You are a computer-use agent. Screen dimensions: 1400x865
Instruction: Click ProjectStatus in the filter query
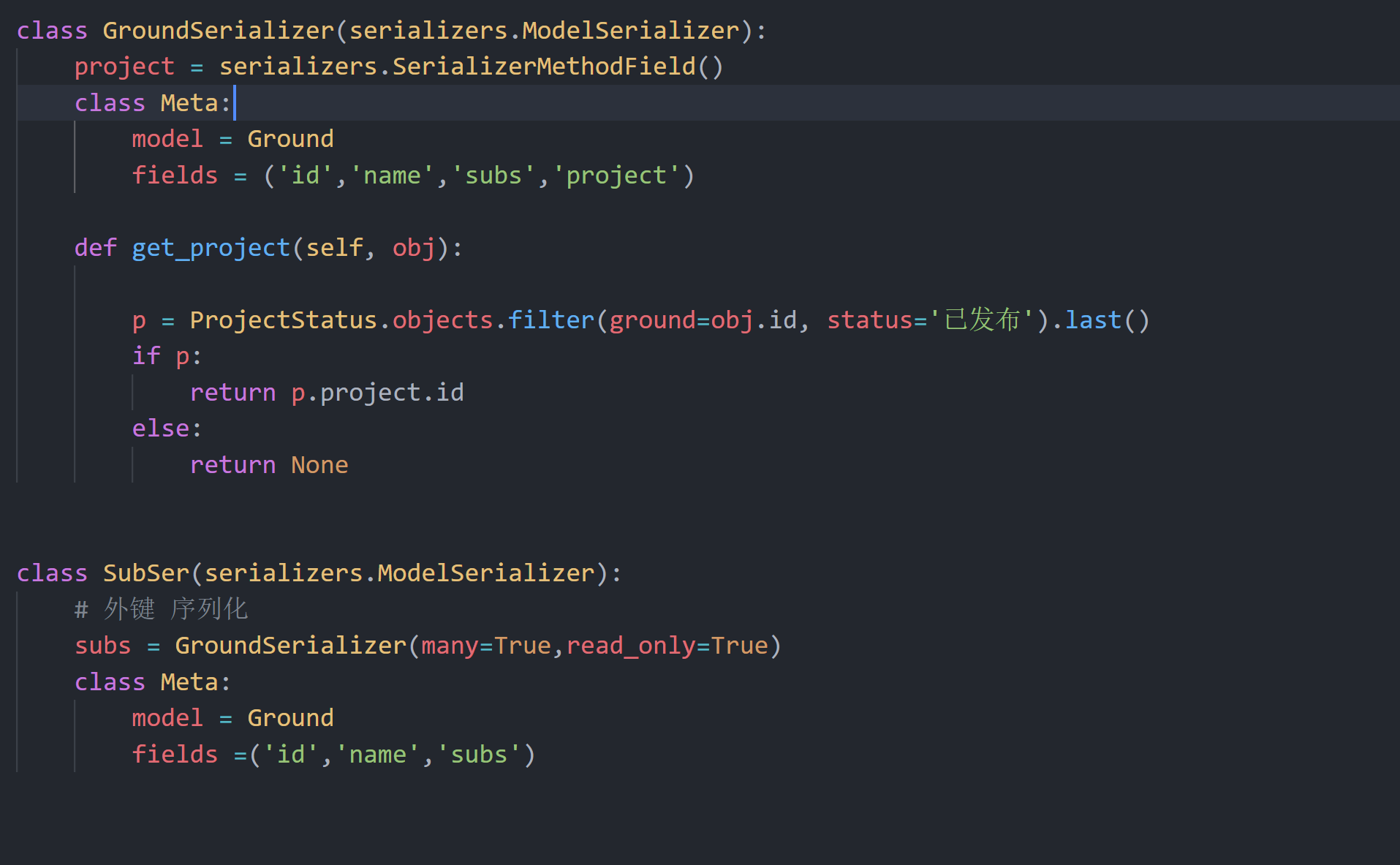coord(283,320)
